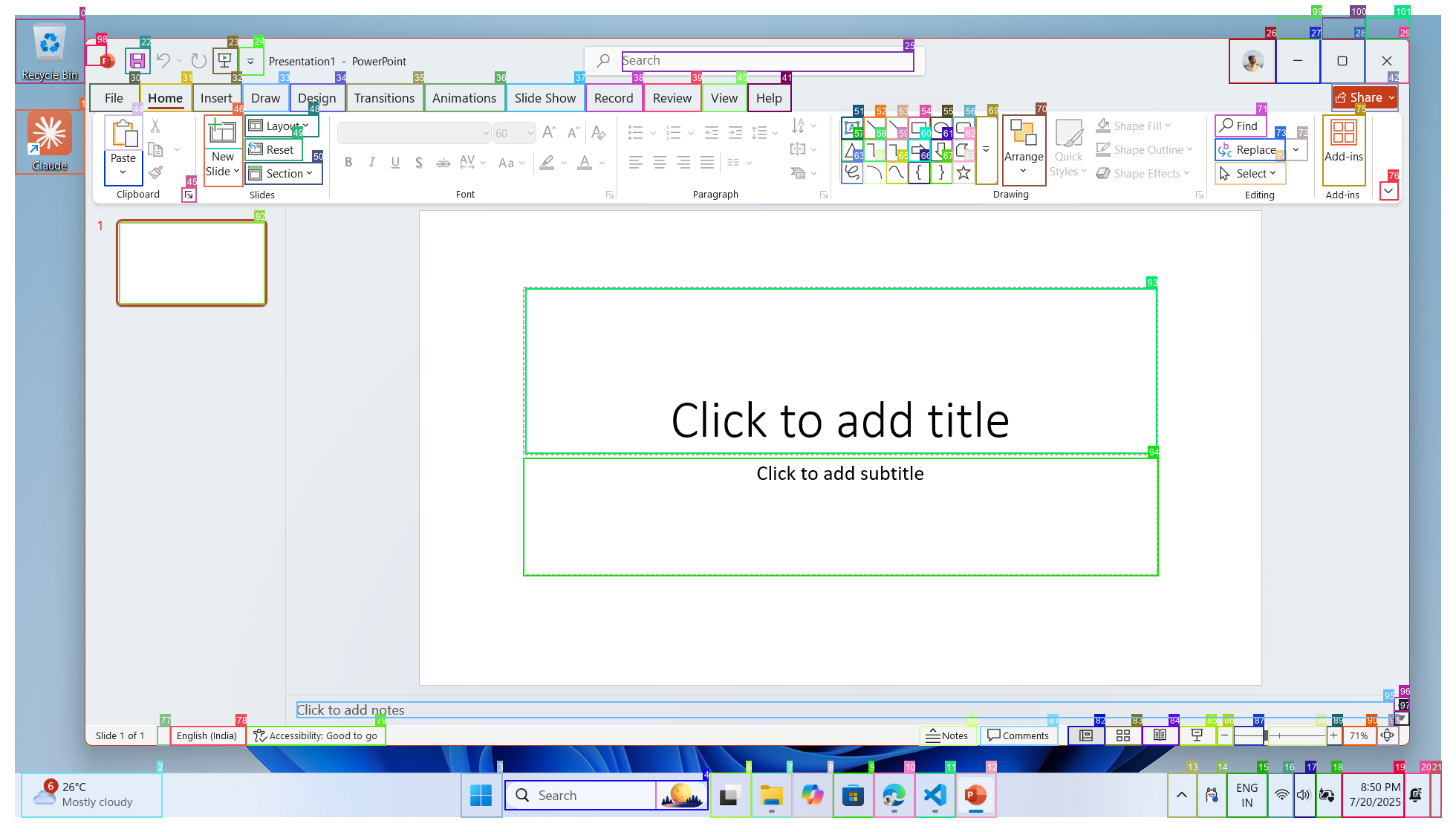1456x832 pixels.
Task: Switch to Reading View
Action: [1160, 735]
